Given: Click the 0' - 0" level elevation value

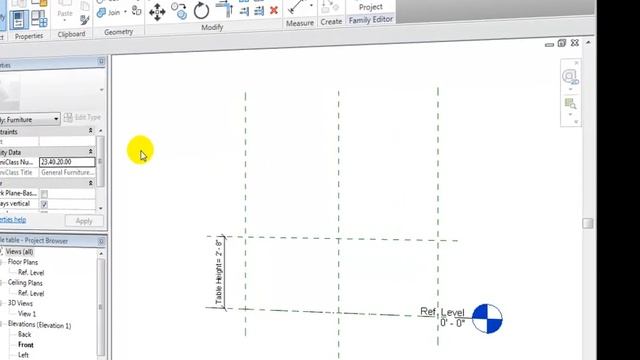Looking at the screenshot, I should click(x=453, y=323).
